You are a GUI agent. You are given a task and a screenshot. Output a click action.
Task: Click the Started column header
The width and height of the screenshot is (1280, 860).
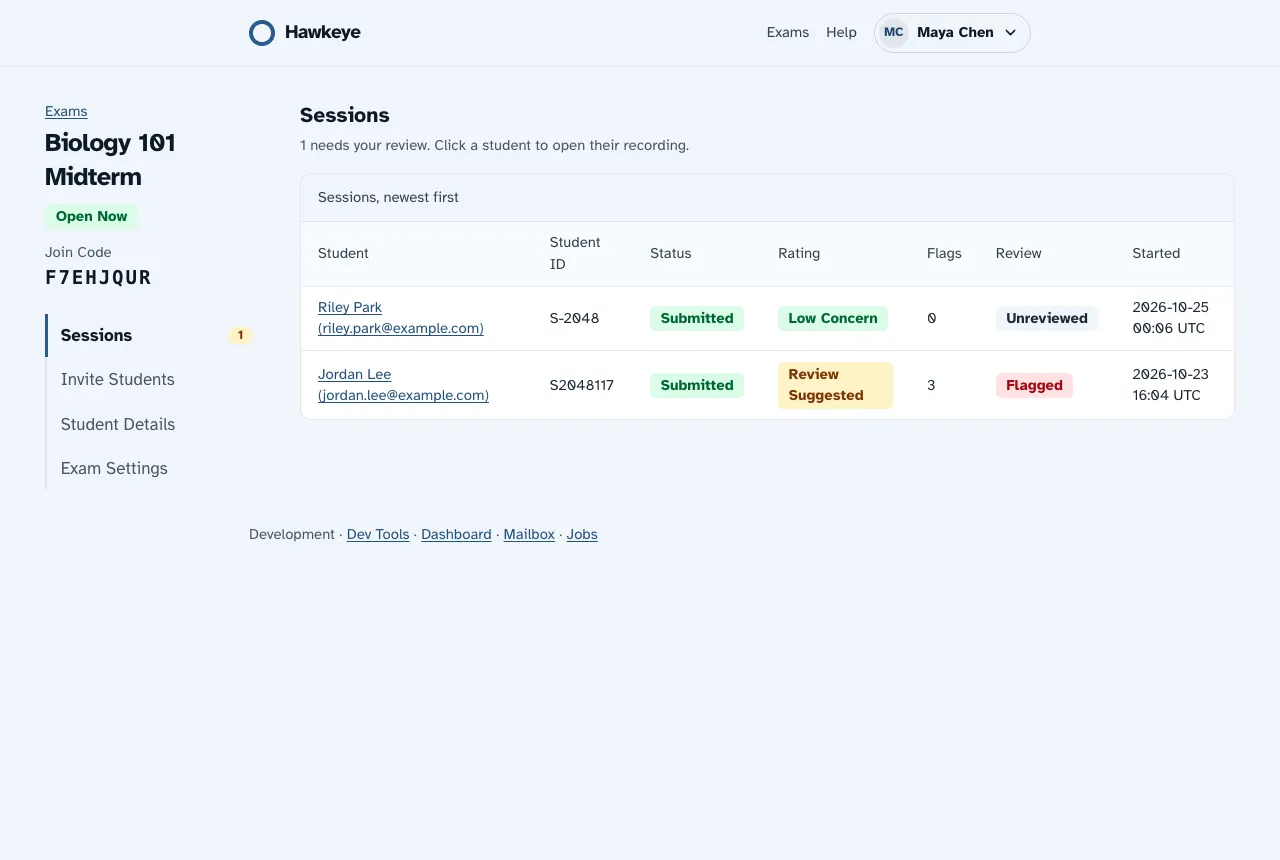(x=1156, y=253)
